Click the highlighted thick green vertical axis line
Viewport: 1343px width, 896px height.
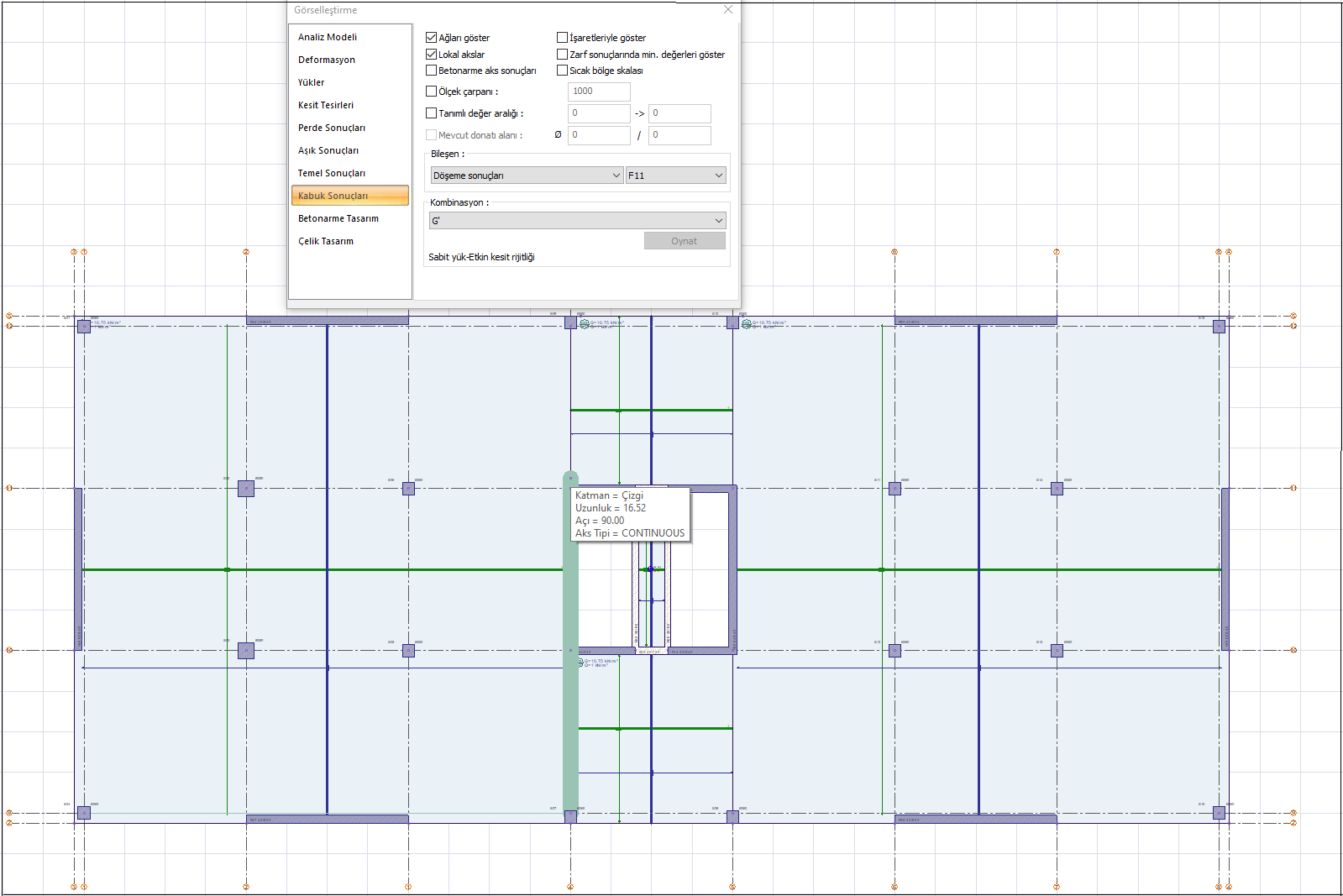pyautogui.click(x=570, y=714)
